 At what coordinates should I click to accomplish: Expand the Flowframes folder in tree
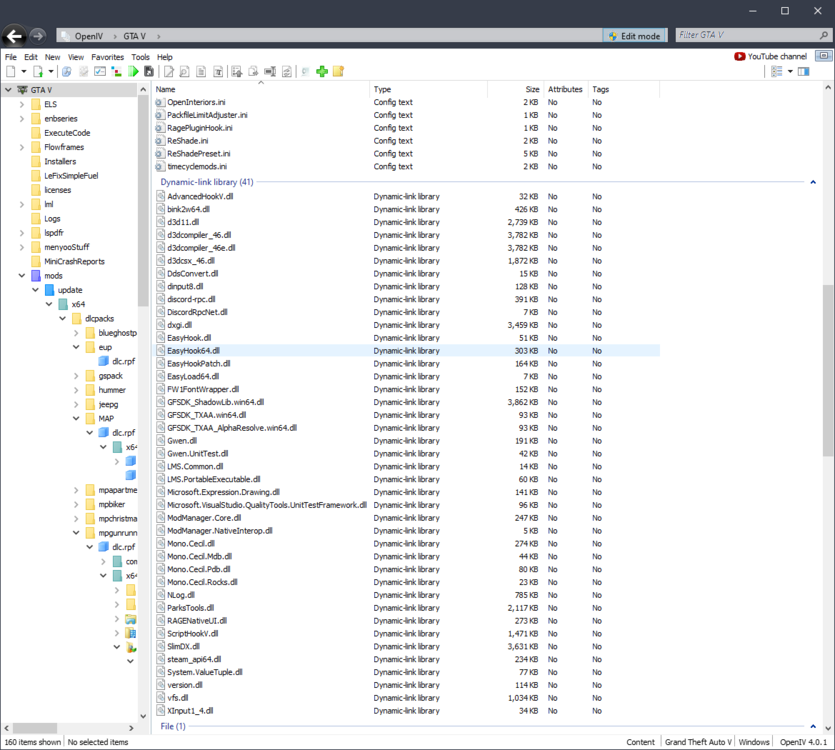(x=22, y=147)
